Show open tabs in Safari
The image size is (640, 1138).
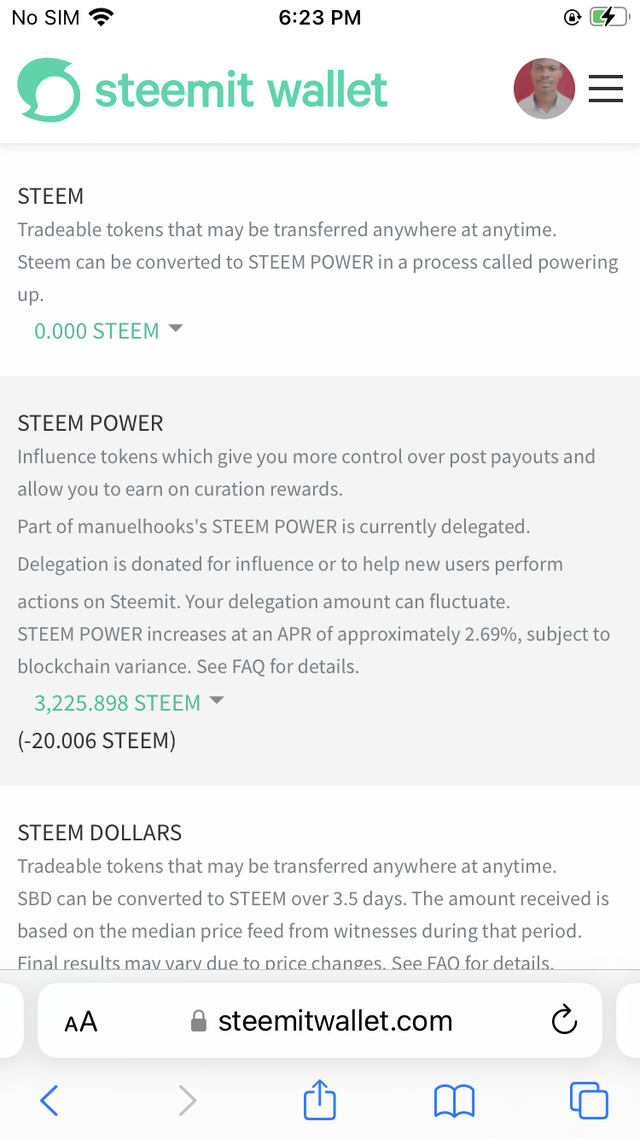pyautogui.click(x=588, y=1101)
